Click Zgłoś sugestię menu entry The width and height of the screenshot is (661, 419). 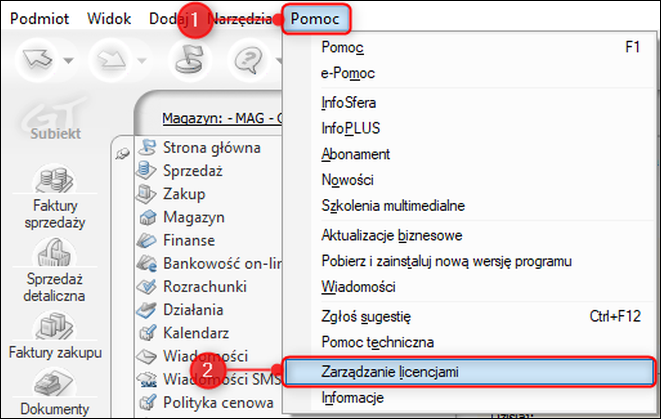366,316
